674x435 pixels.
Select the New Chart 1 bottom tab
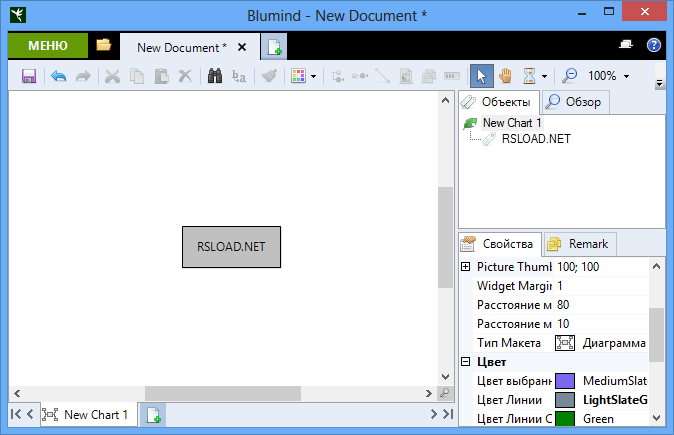(x=89, y=415)
